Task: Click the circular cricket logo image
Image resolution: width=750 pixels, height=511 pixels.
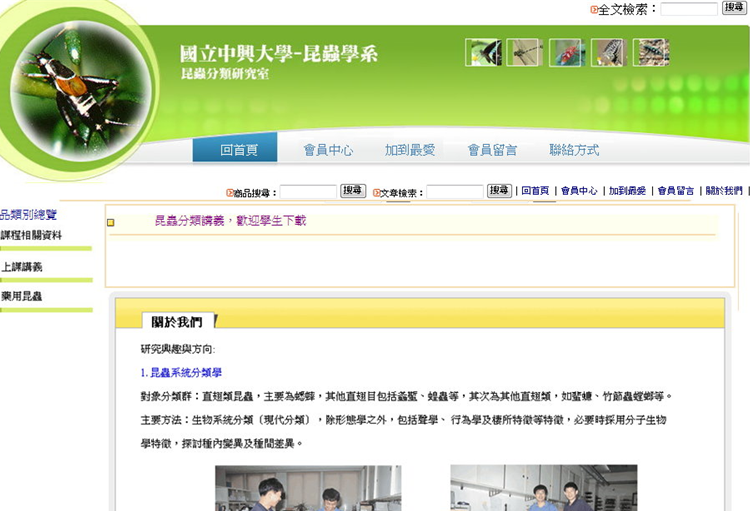Action: click(80, 91)
